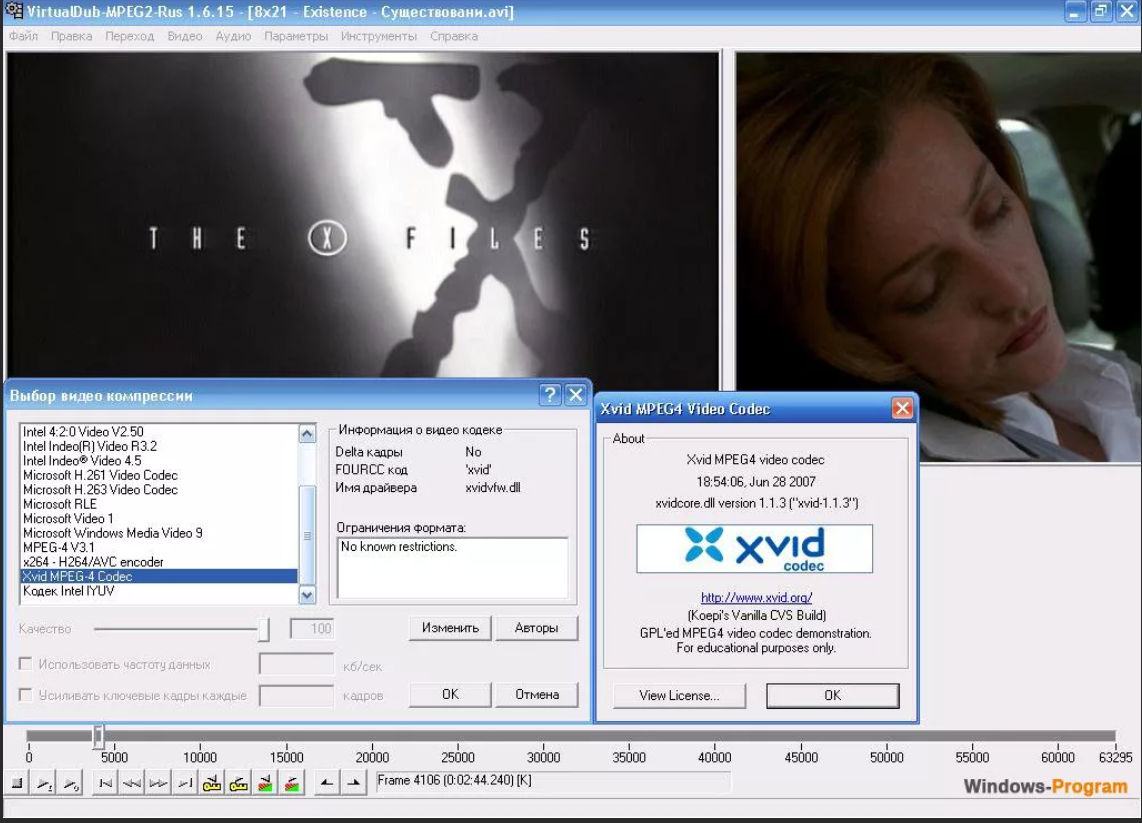The image size is (1142, 823).
Task: Open the Переход menu
Action: pyautogui.click(x=130, y=36)
